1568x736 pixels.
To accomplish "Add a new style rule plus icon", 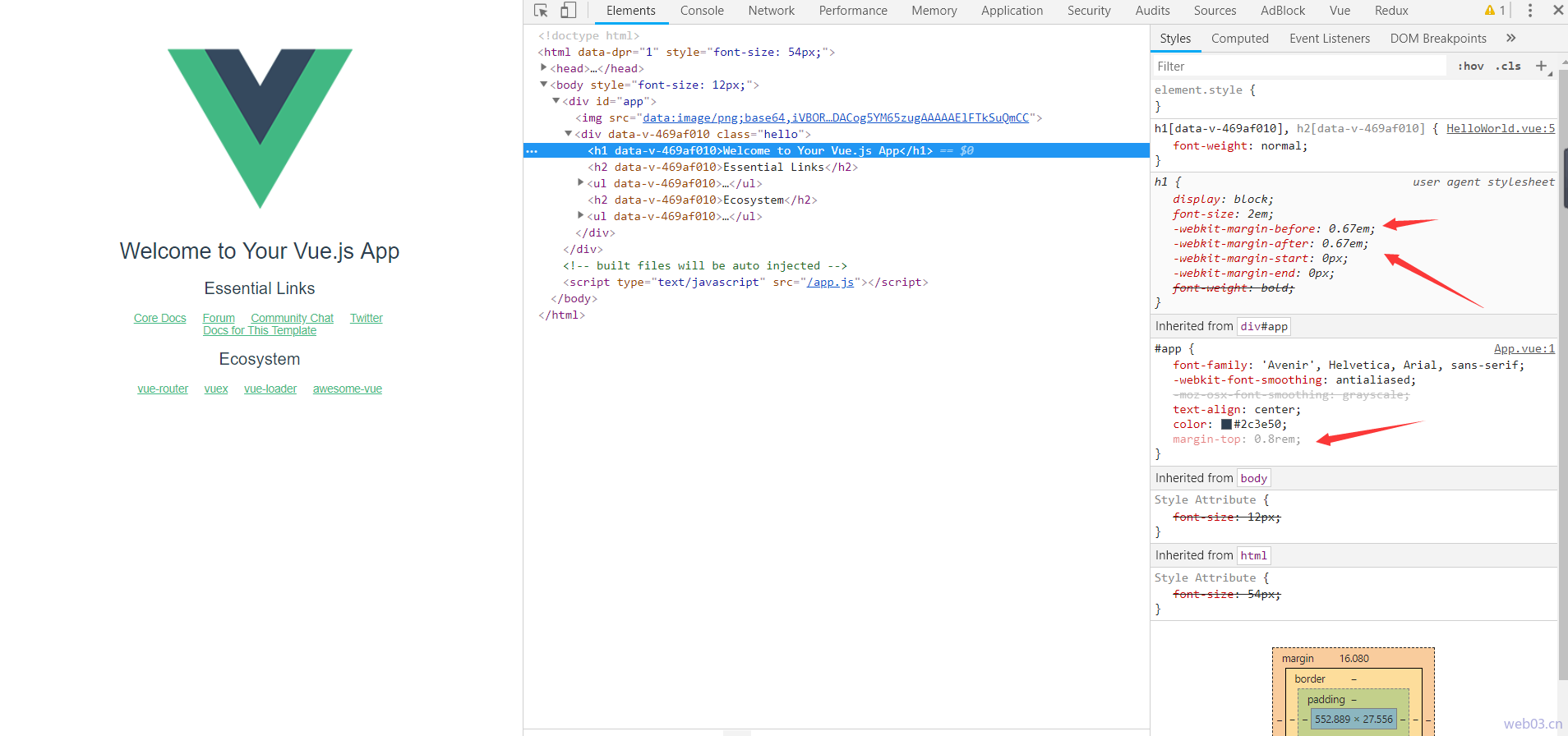I will (1541, 66).
